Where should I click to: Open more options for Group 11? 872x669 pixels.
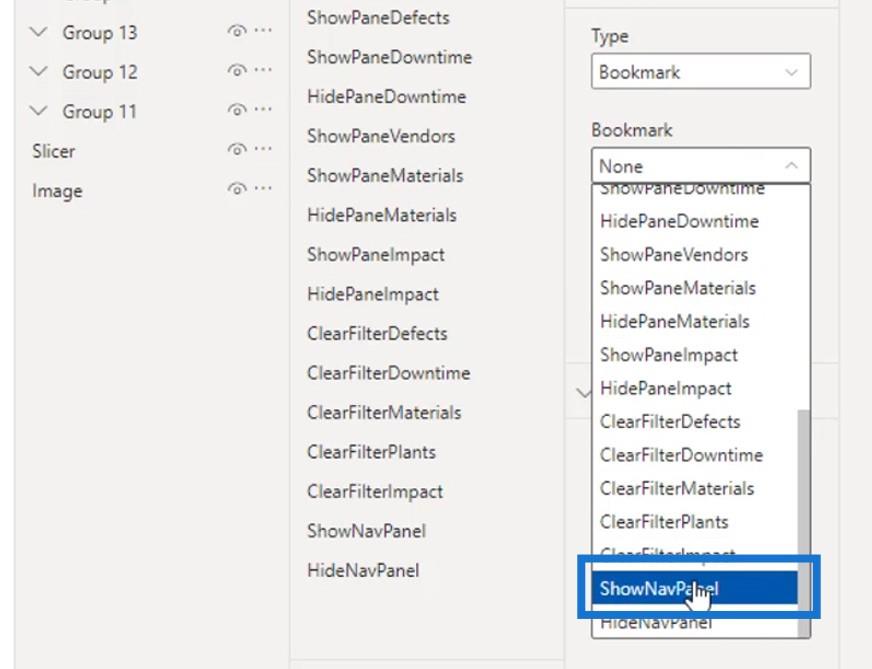tap(263, 110)
